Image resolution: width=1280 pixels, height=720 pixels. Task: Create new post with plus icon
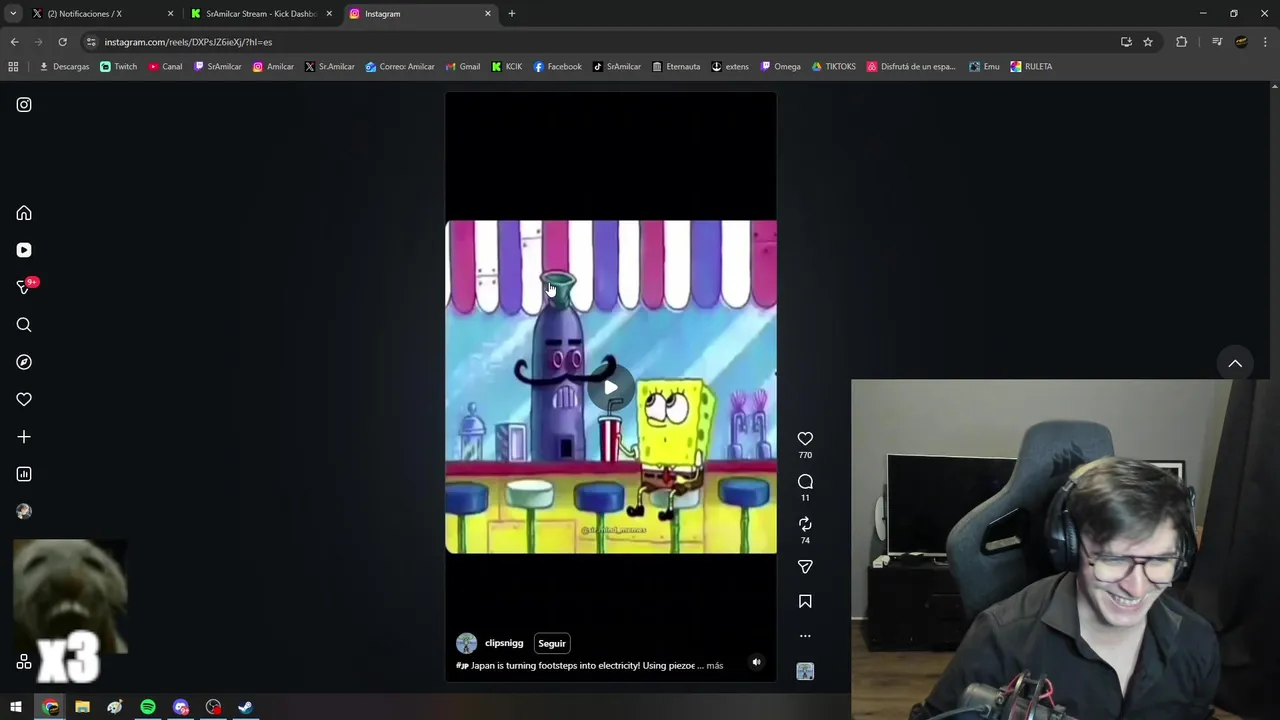tap(24, 437)
